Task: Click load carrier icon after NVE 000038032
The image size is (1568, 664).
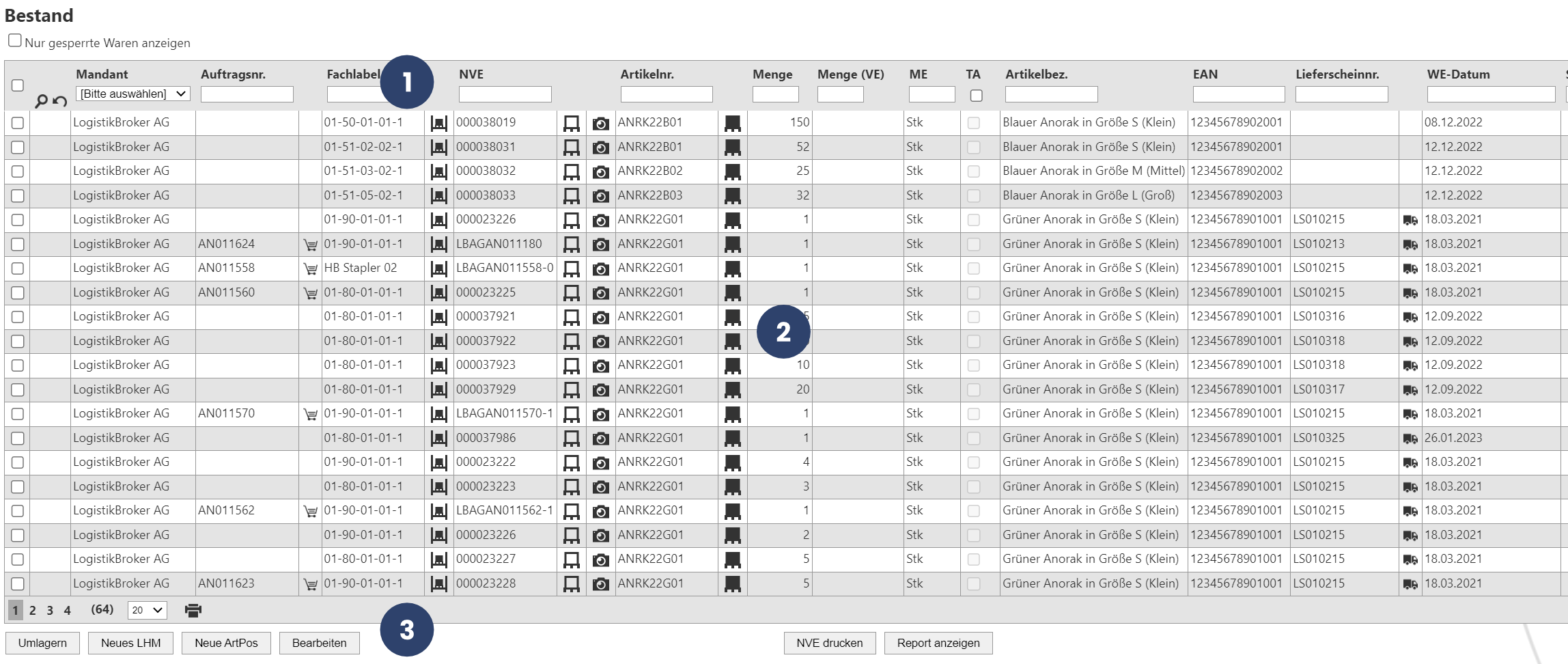Action: [x=571, y=171]
